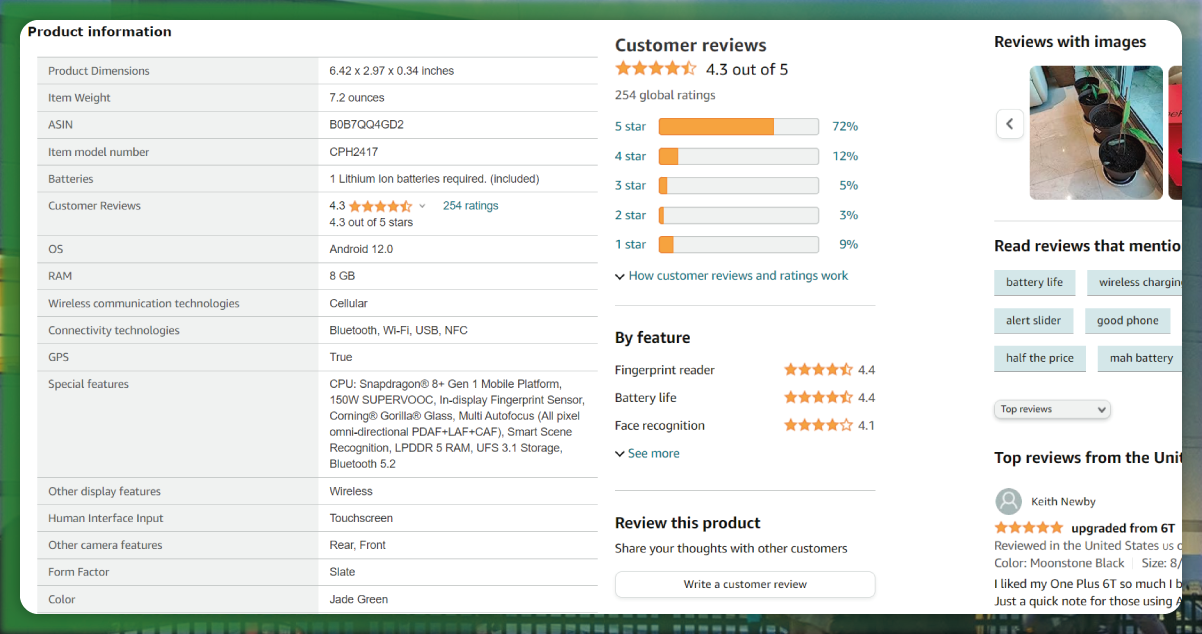The height and width of the screenshot is (634, 1202).
Task: Click the Android 12.0 OS value
Action: point(361,249)
